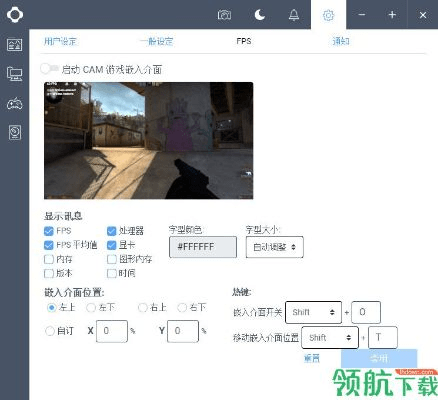Select the 左下 position radio button
The height and width of the screenshot is (400, 438).
click(91, 307)
